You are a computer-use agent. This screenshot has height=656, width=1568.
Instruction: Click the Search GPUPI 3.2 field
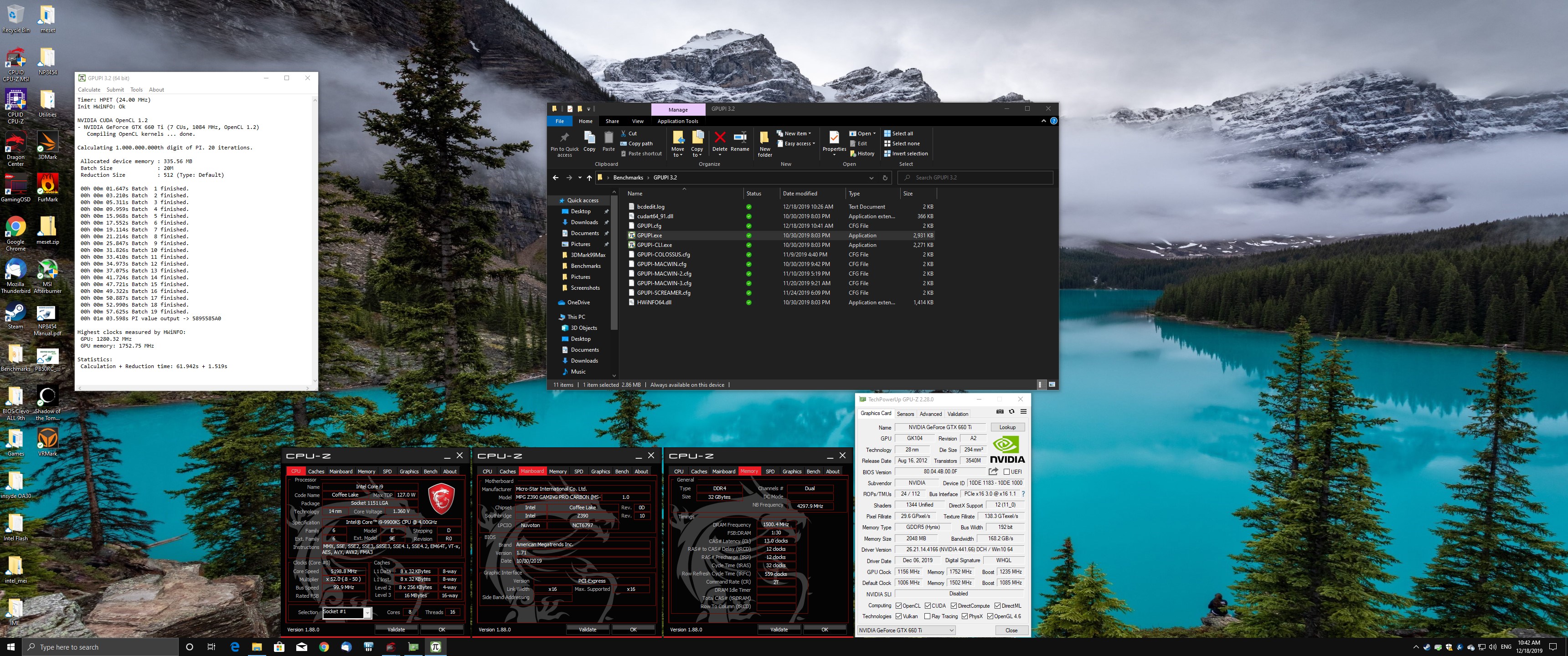point(975,178)
